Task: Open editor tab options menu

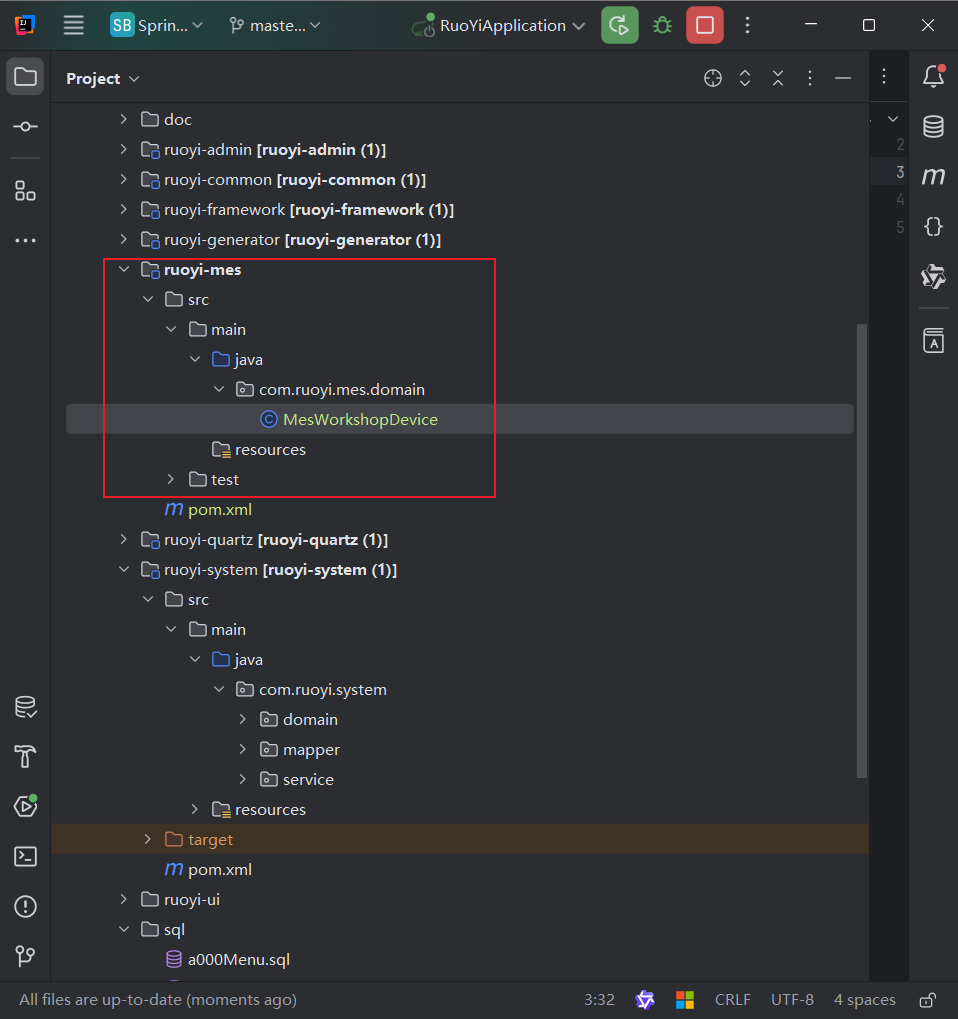Action: click(884, 77)
